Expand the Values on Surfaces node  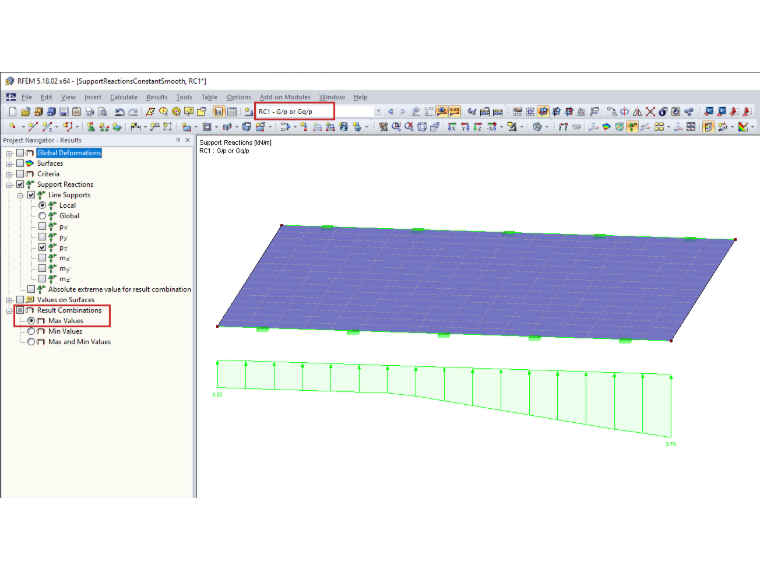(x=9, y=300)
